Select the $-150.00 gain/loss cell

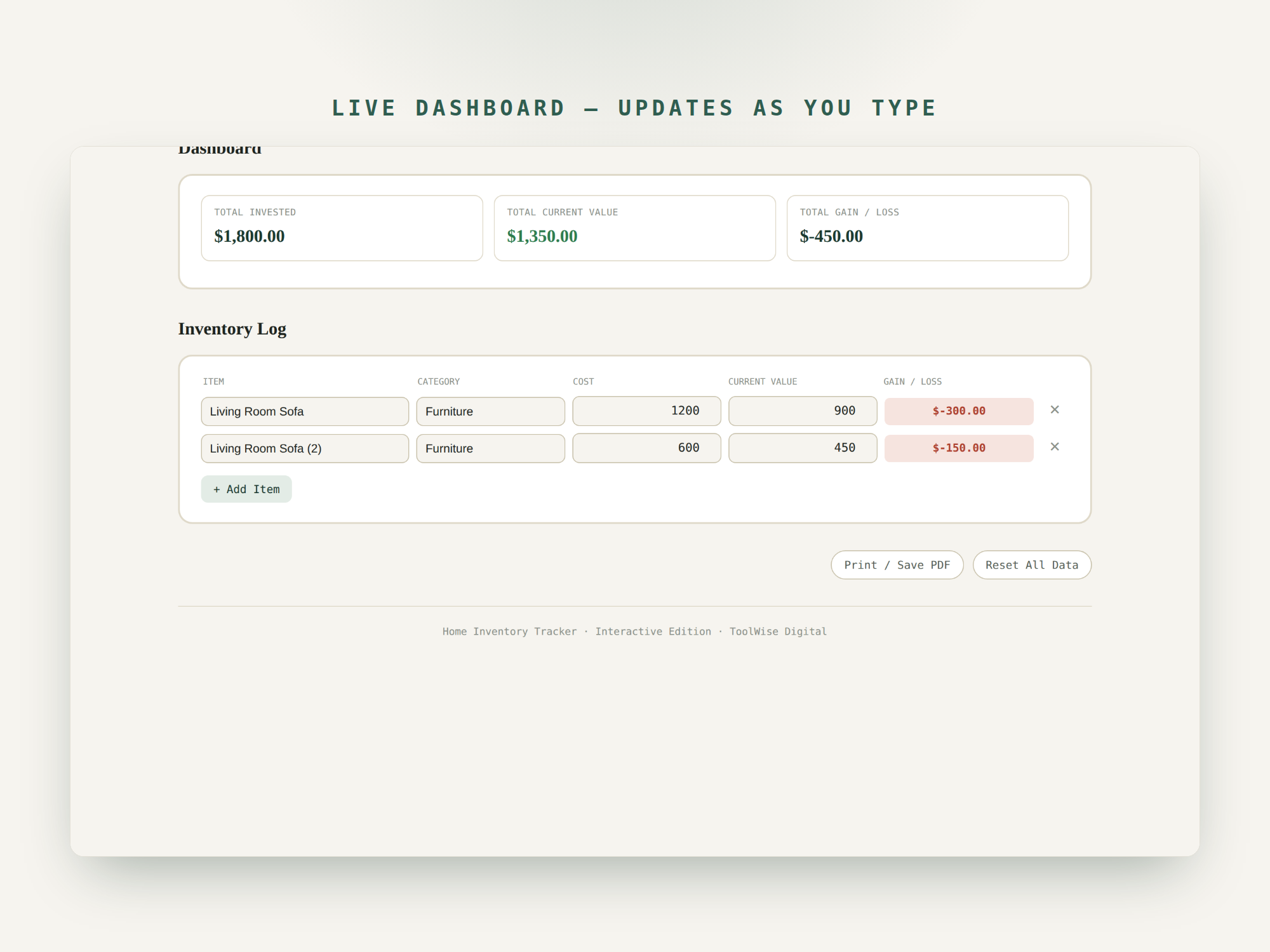point(959,448)
